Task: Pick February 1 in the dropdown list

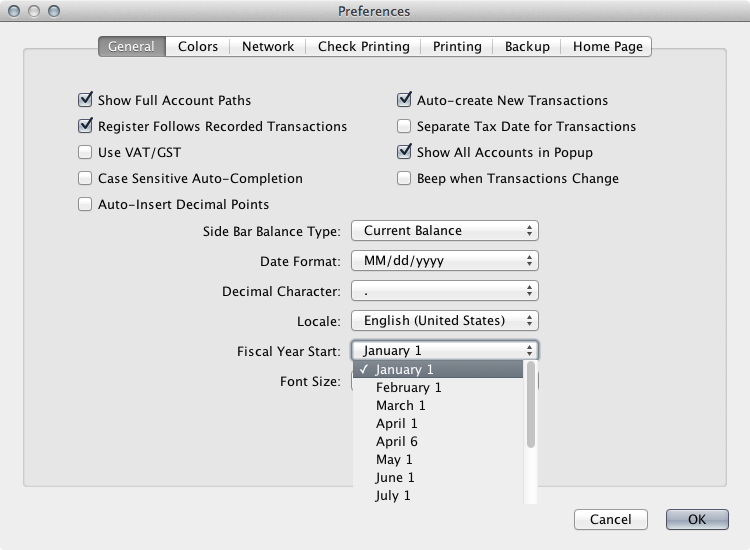Action: tap(408, 388)
